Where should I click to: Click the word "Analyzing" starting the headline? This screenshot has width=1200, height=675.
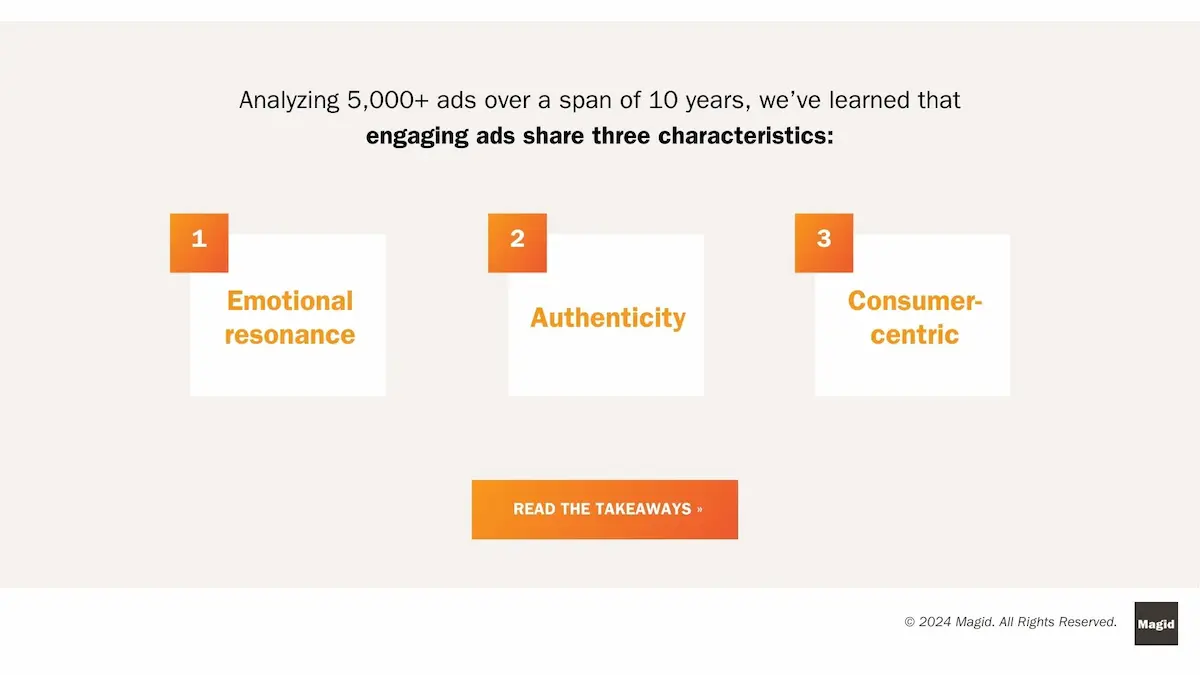[x=288, y=101]
